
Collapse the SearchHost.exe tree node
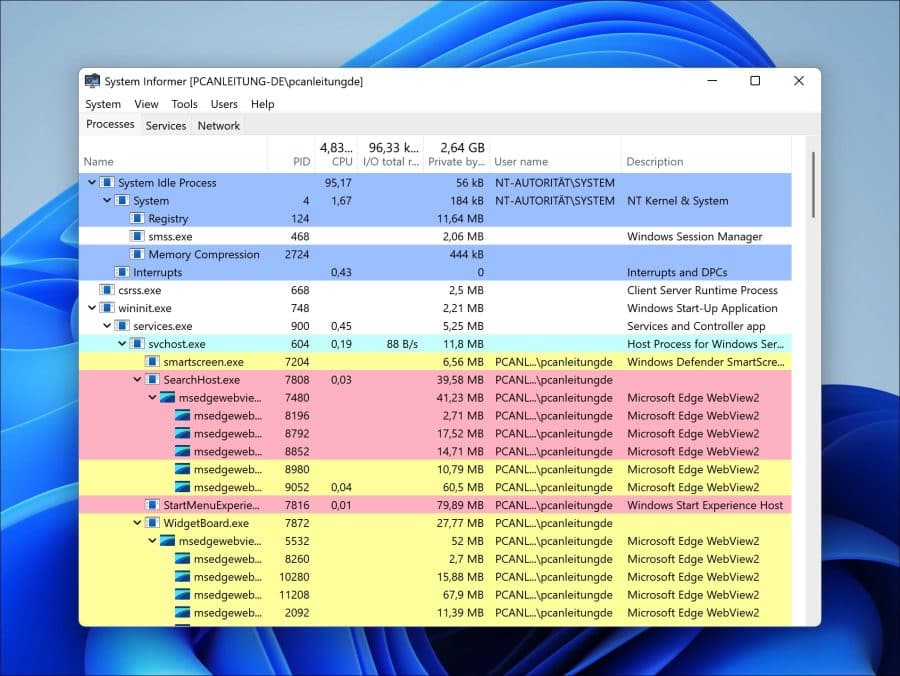coord(138,380)
